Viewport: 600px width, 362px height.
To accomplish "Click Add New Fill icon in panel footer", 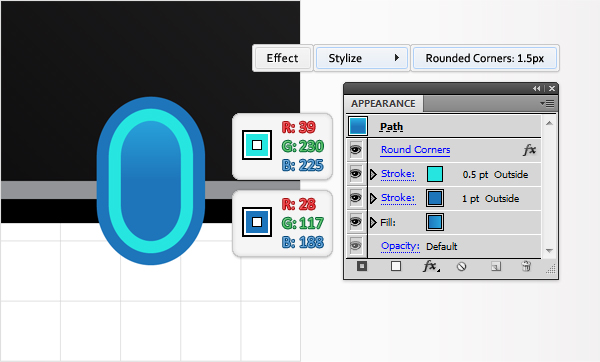I will point(396,266).
